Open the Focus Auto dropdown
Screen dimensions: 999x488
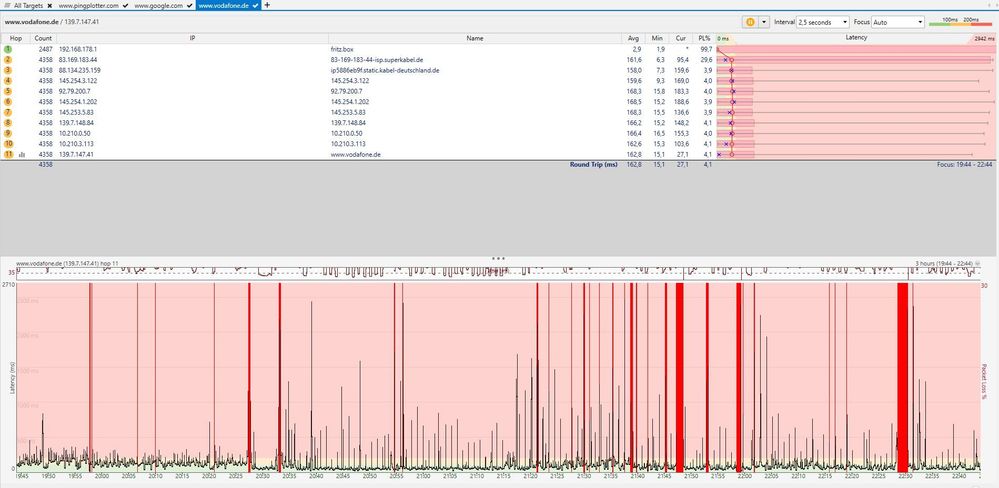898,22
